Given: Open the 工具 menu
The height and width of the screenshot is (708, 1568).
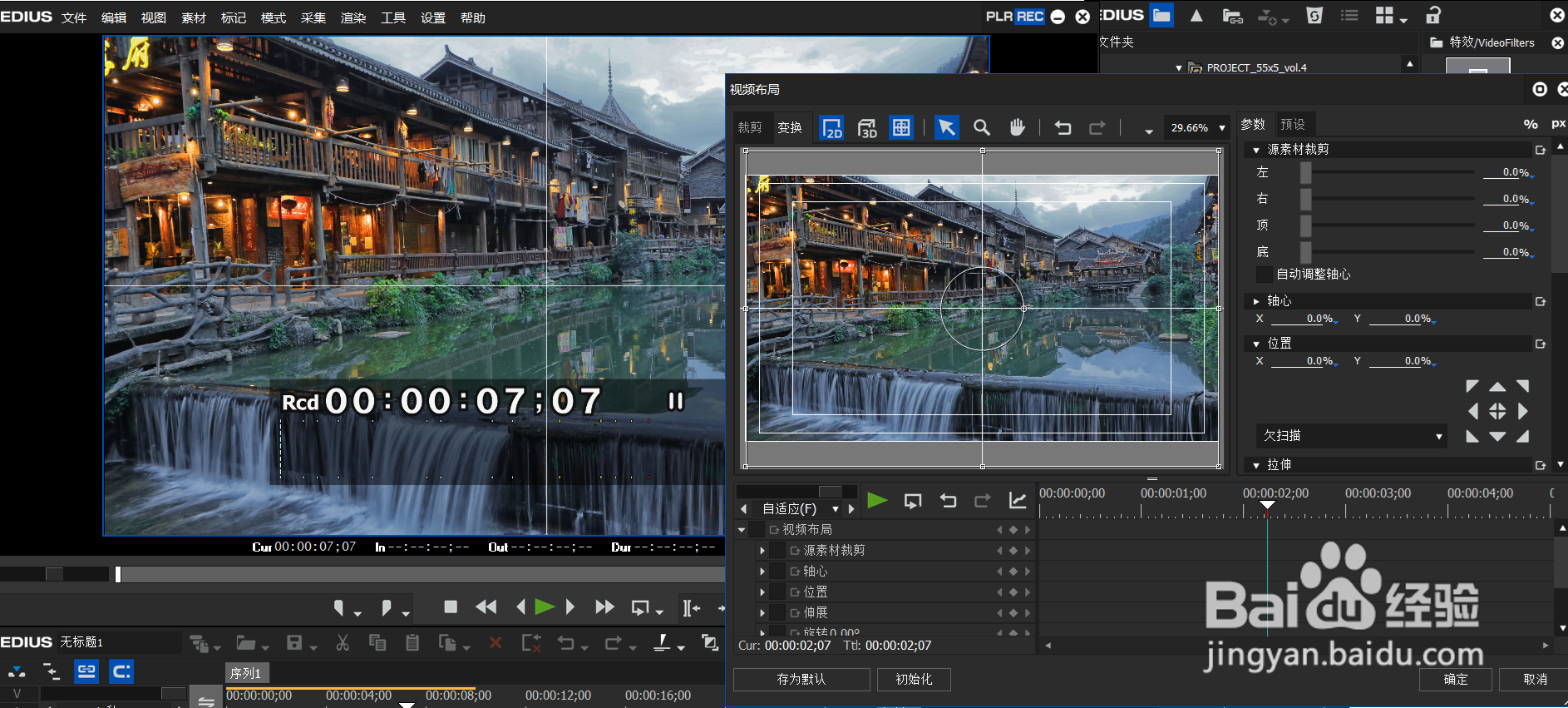Looking at the screenshot, I should pos(393,17).
